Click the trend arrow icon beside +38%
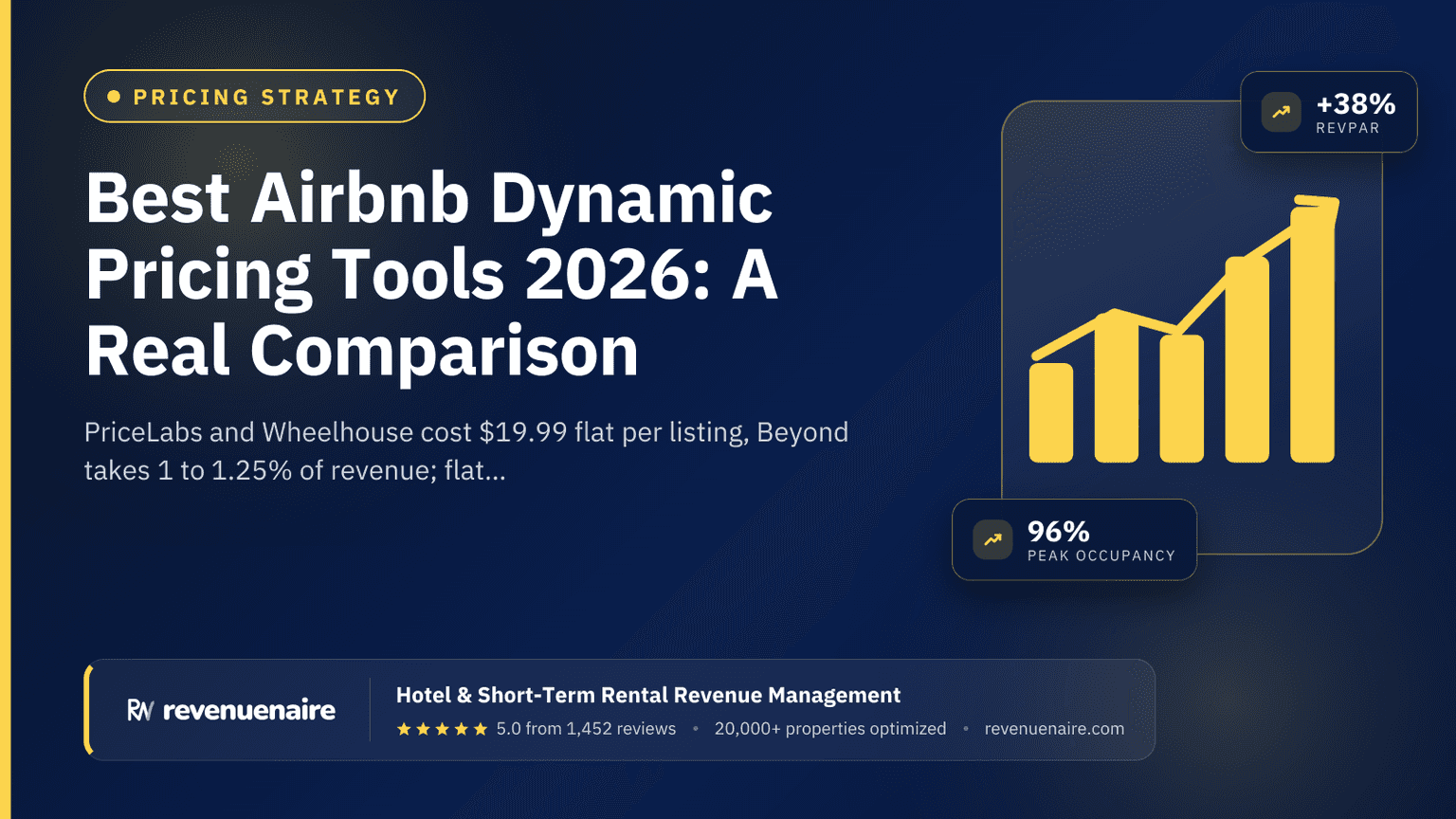1456x819 pixels. click(1281, 112)
